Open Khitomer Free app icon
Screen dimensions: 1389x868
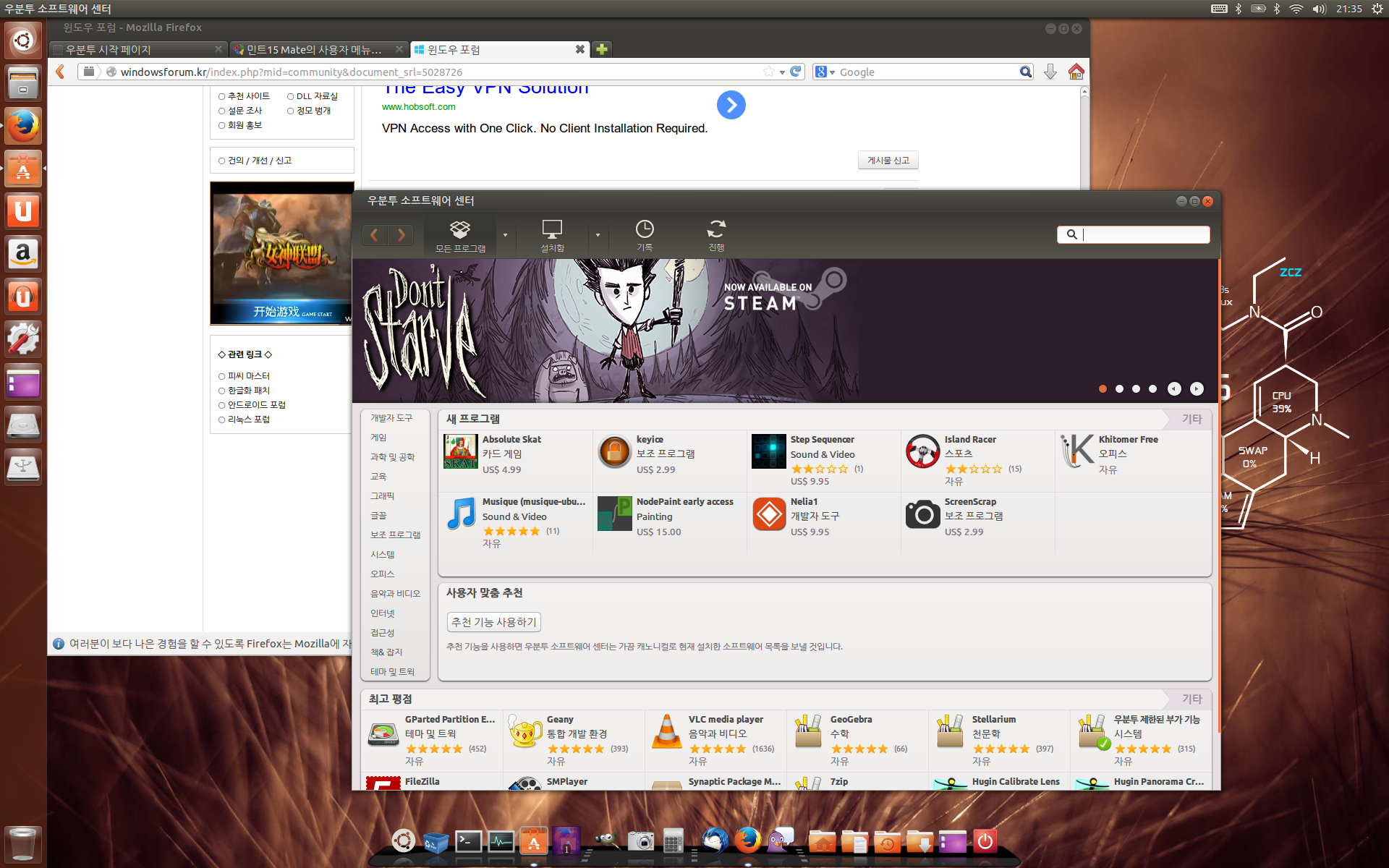coord(1077,452)
